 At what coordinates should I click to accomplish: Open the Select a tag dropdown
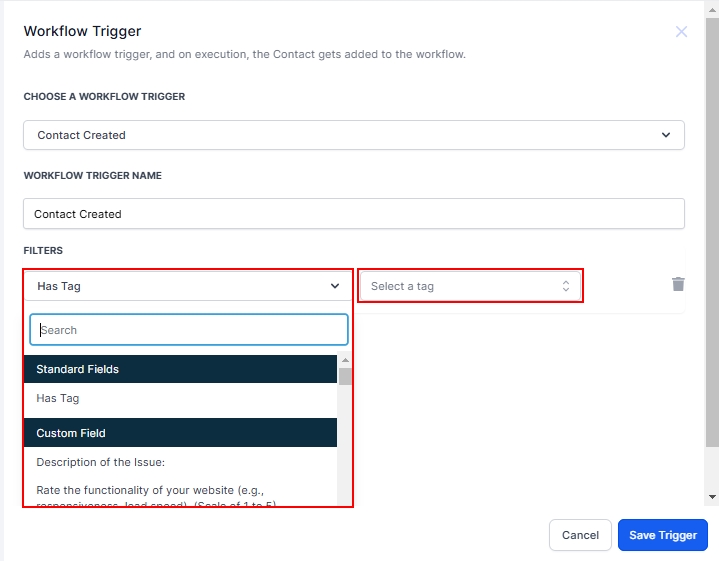pos(460,286)
